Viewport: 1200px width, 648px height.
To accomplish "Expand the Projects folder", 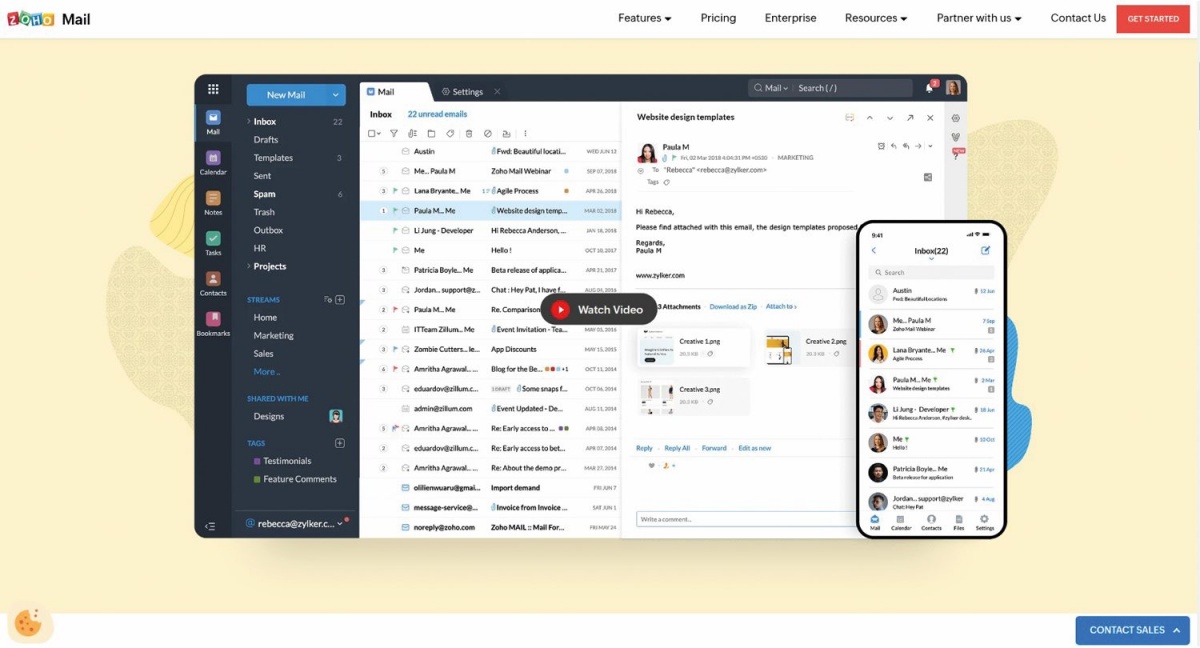I will pos(249,267).
